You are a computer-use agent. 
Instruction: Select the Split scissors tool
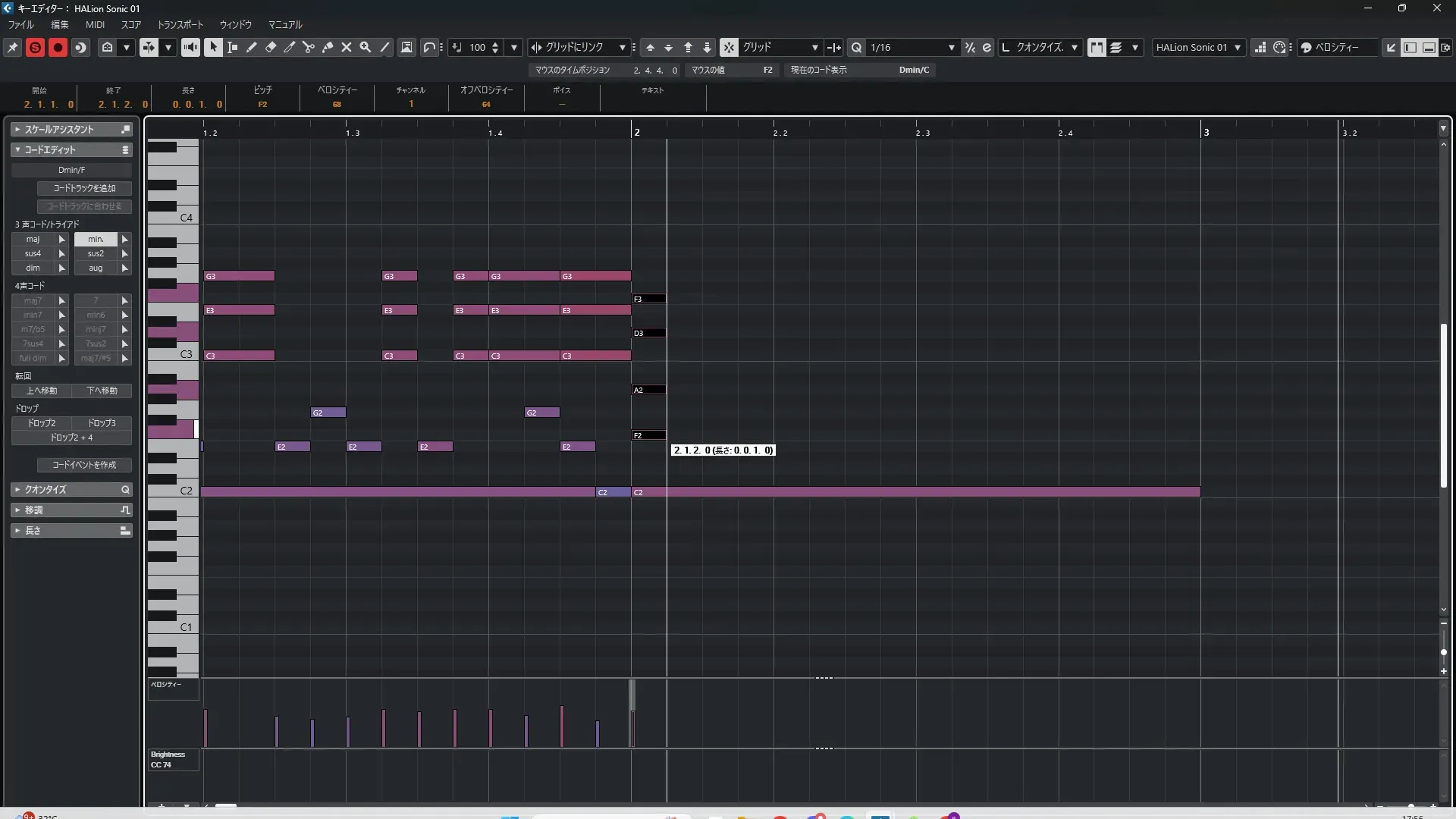point(309,47)
